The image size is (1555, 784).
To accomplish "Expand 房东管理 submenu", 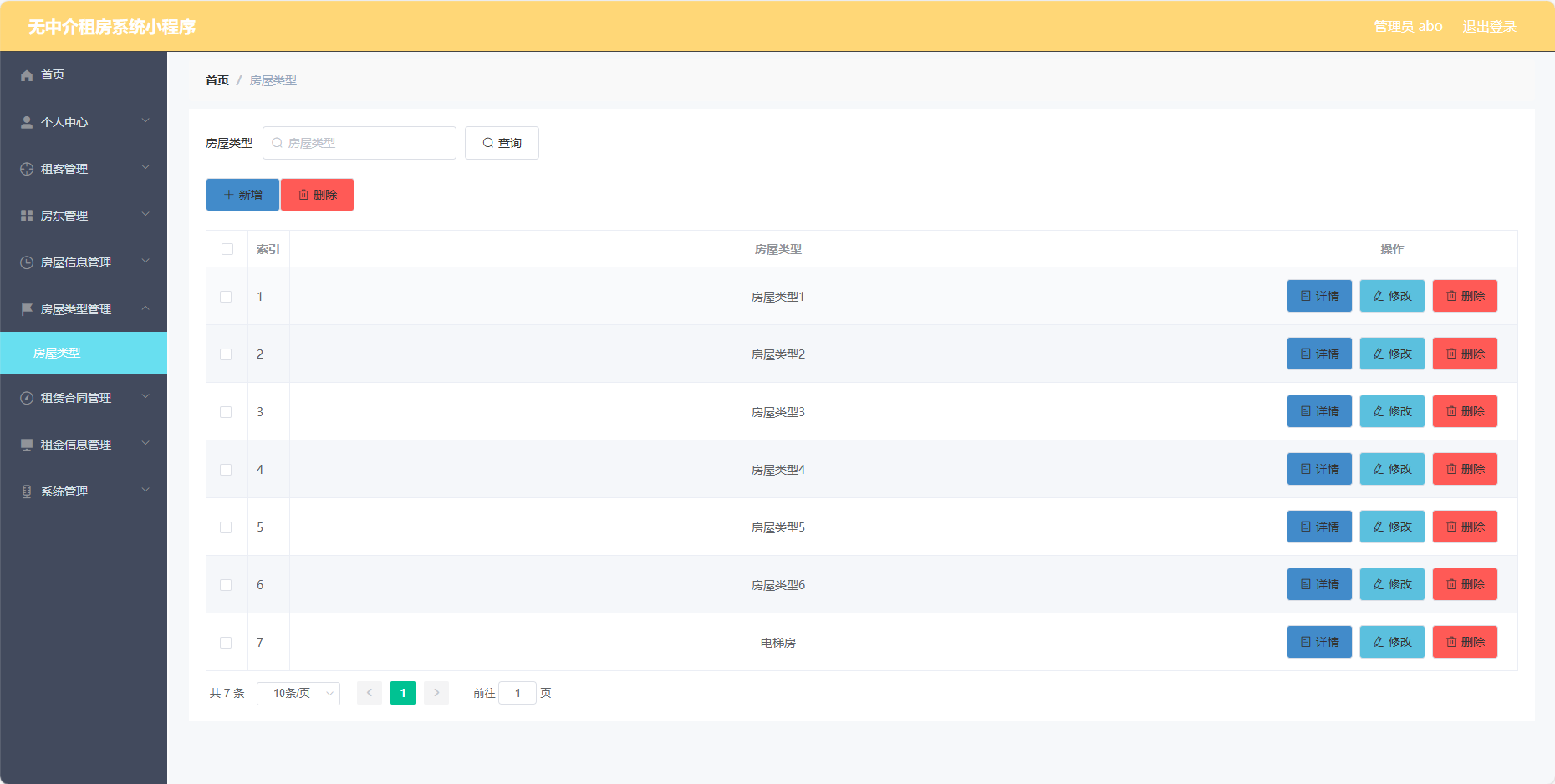I will (84, 216).
